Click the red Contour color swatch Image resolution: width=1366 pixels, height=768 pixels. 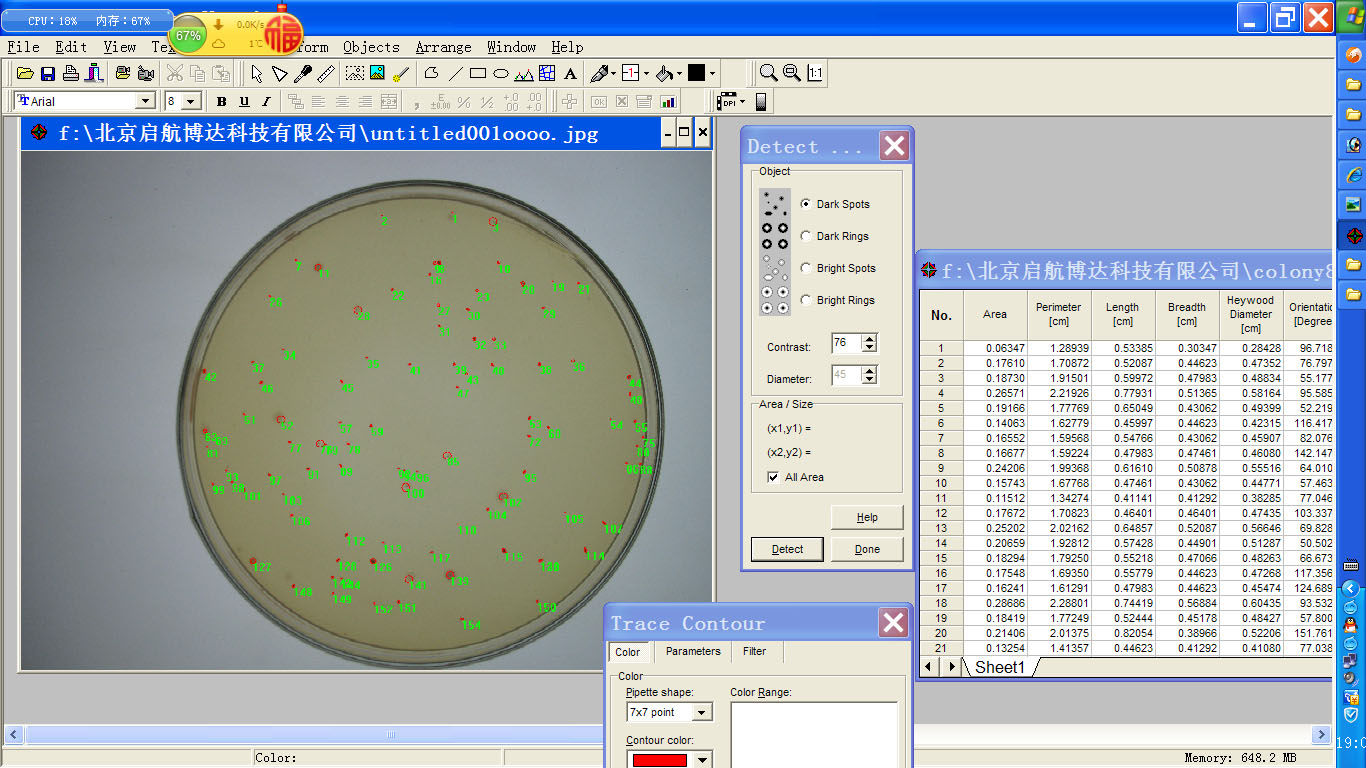(659, 760)
